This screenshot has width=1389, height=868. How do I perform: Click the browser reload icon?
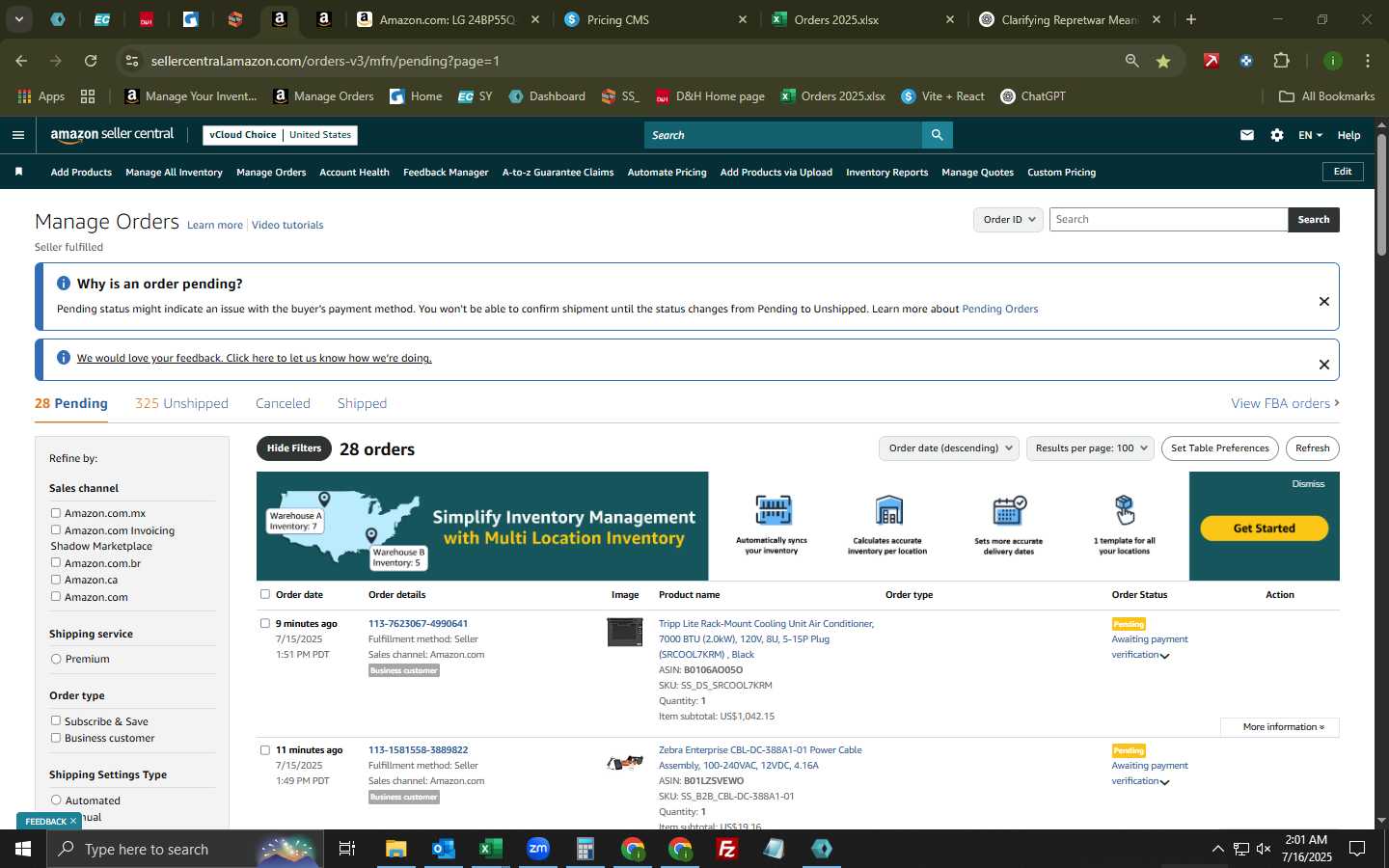[x=91, y=61]
